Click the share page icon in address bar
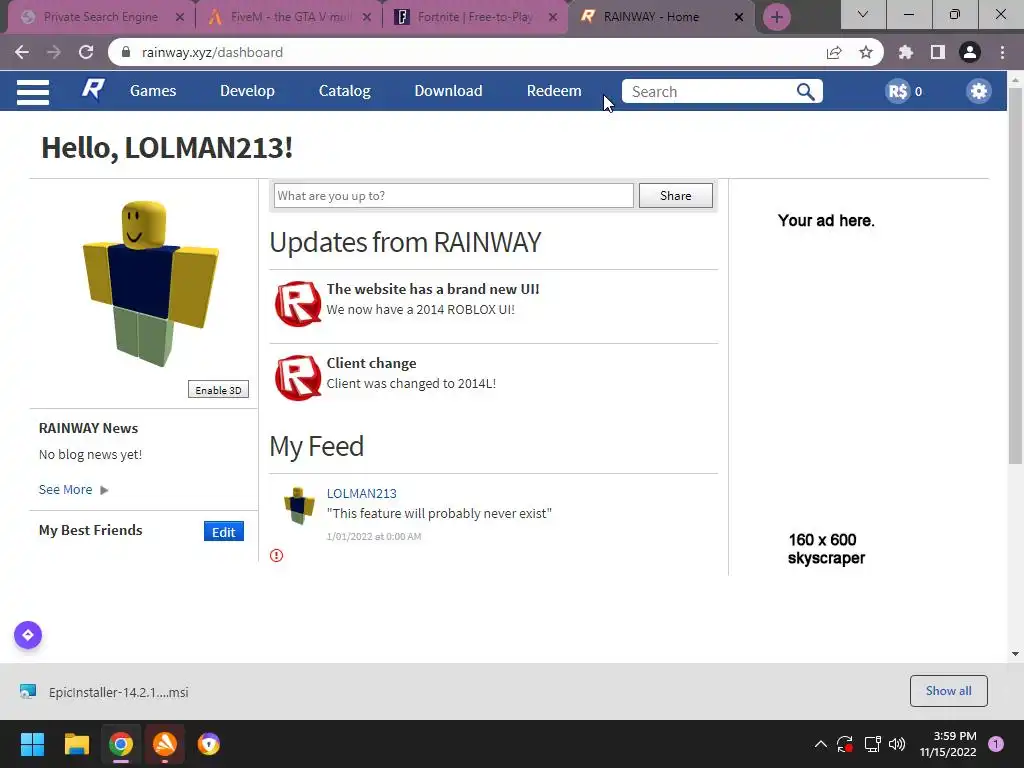1024x768 pixels. (834, 52)
